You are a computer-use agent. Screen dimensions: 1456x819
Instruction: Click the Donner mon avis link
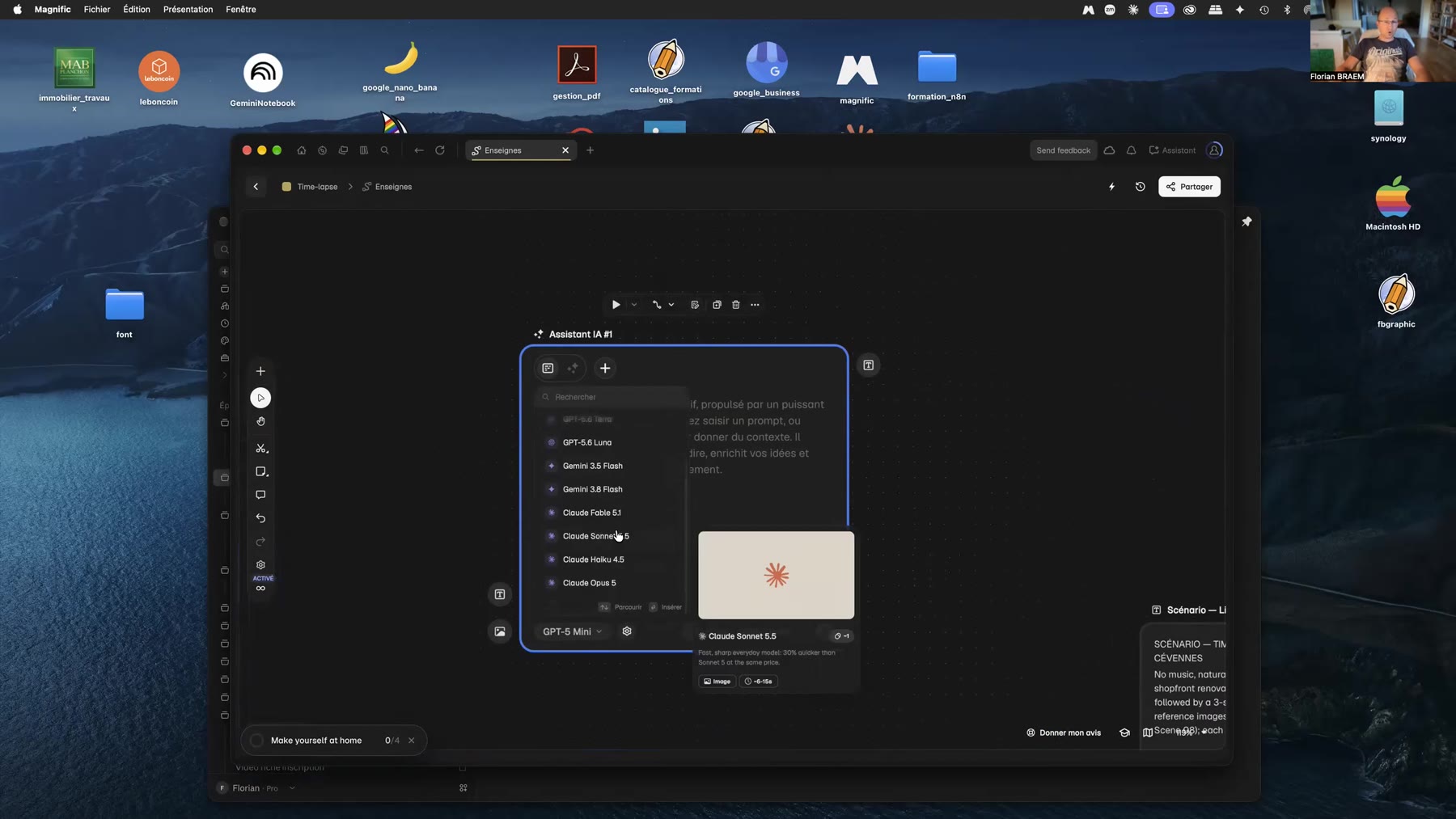click(x=1063, y=732)
